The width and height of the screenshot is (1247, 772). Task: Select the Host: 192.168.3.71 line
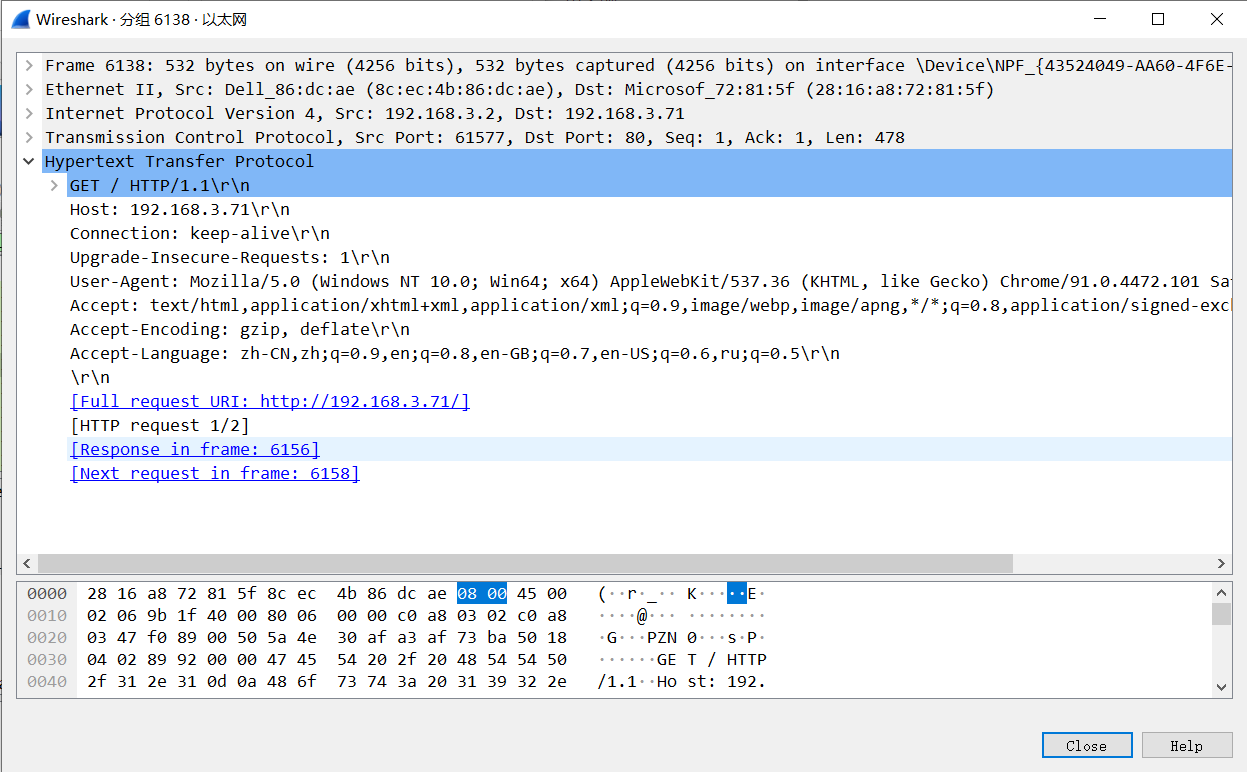179,209
